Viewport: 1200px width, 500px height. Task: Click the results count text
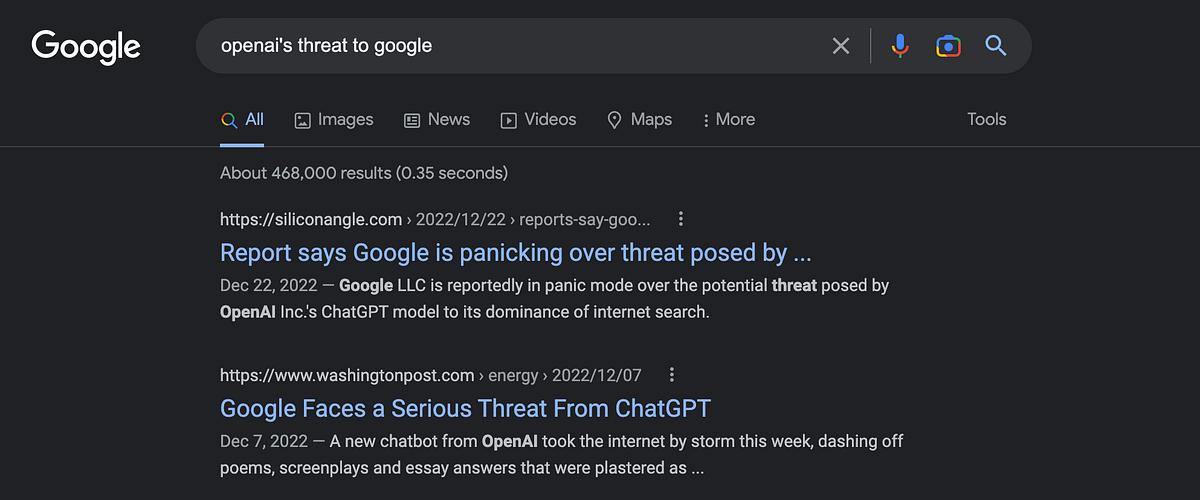click(364, 173)
